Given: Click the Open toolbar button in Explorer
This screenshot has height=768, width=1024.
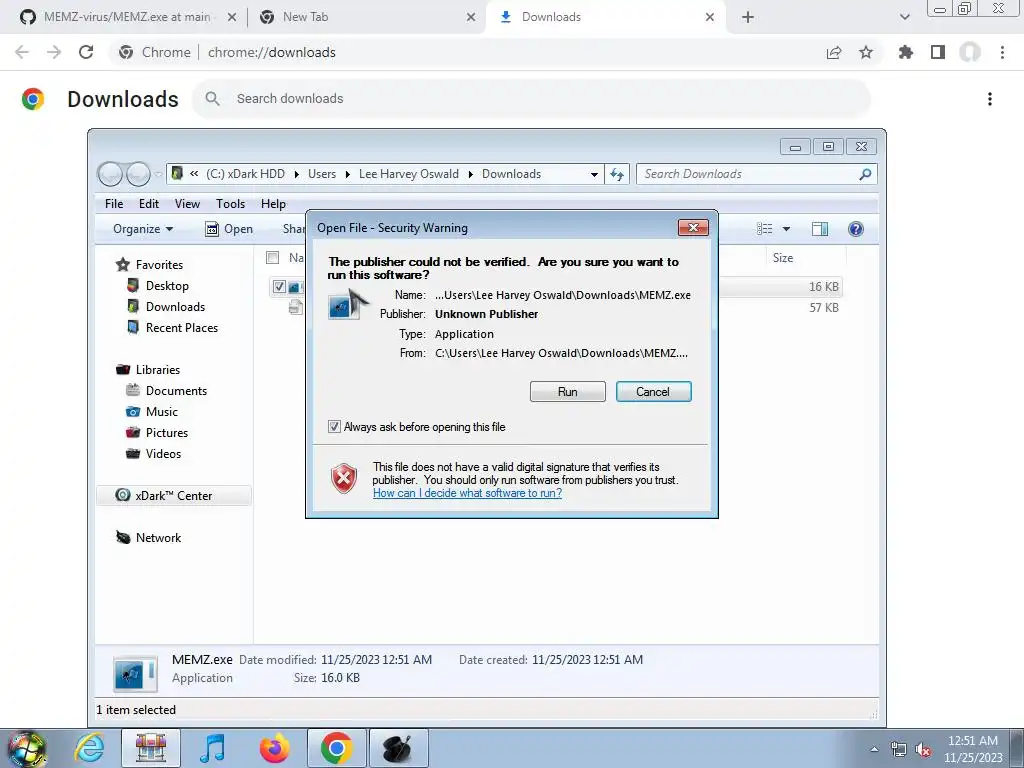Looking at the screenshot, I should tap(229, 229).
